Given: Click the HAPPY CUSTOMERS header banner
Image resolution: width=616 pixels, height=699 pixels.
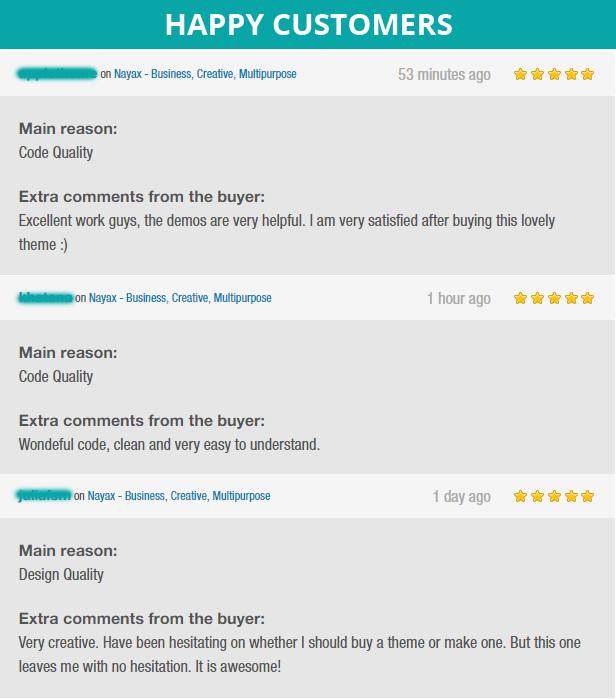Looking at the screenshot, I should click(308, 24).
